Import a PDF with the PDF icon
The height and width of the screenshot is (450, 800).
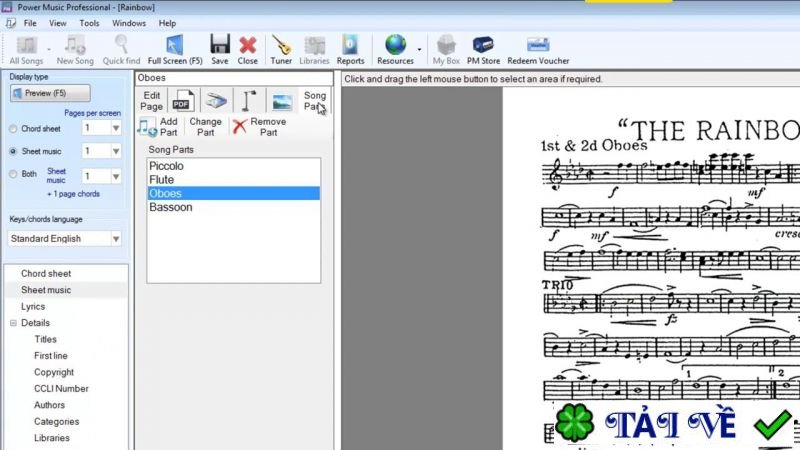pyautogui.click(x=183, y=101)
